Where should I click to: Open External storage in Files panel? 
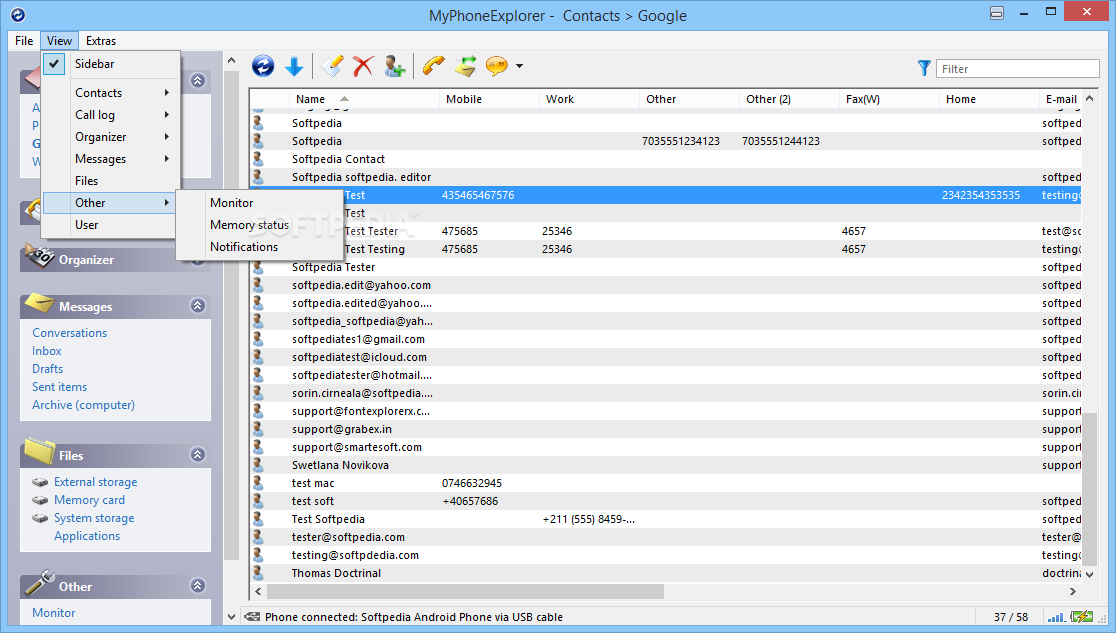point(95,482)
